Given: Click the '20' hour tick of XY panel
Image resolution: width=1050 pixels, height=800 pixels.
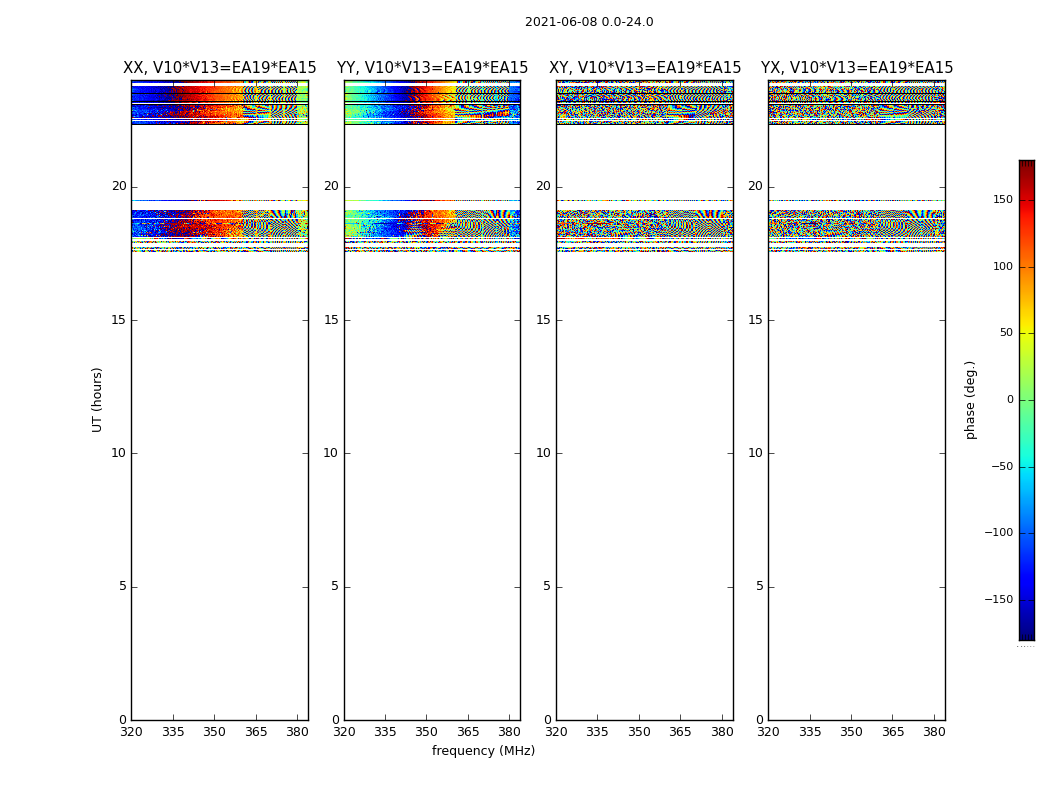Looking at the screenshot, I should click(544, 186).
